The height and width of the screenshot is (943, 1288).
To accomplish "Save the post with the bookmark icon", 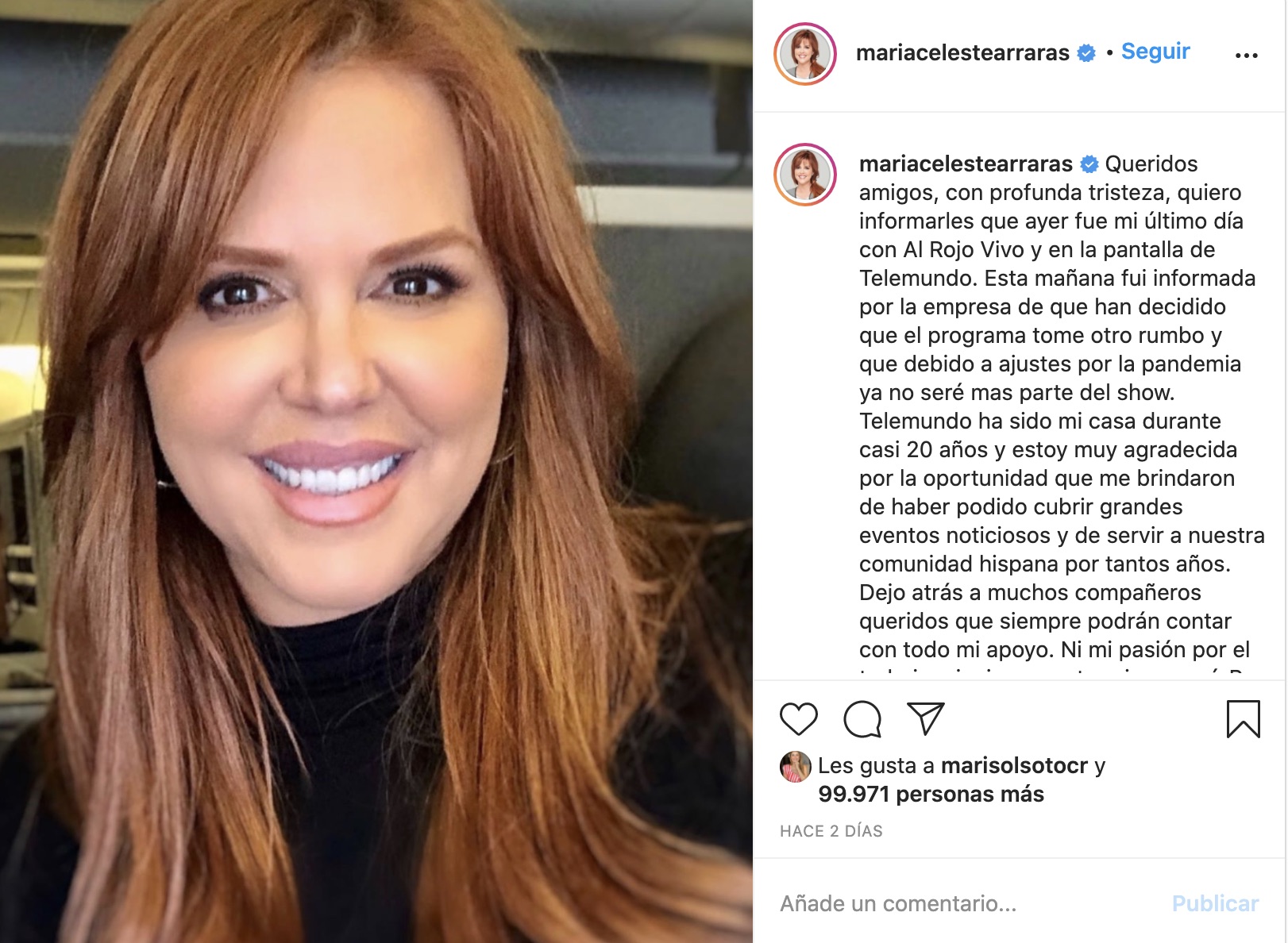I will click(x=1243, y=719).
